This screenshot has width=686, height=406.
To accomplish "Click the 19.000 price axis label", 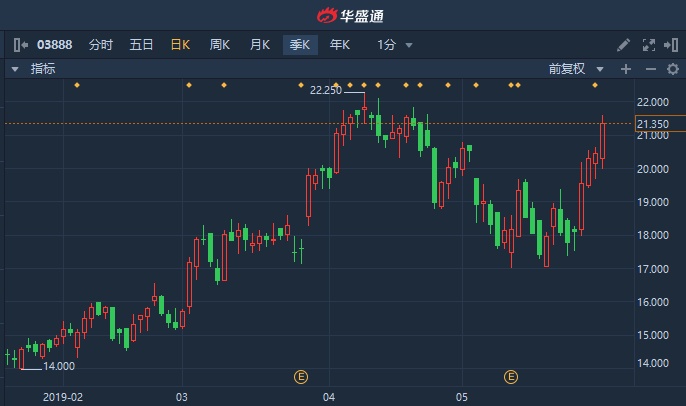I will coord(653,202).
